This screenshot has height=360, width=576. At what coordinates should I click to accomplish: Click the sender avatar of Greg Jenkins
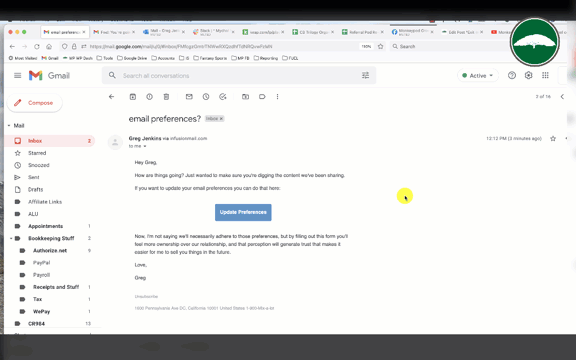click(115, 142)
